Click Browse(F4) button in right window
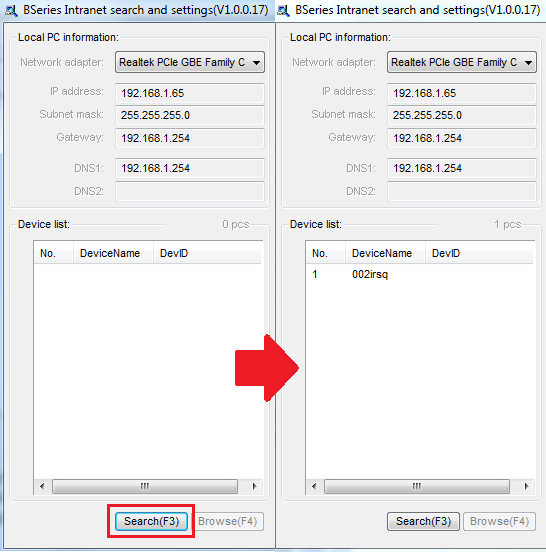 (x=500, y=521)
